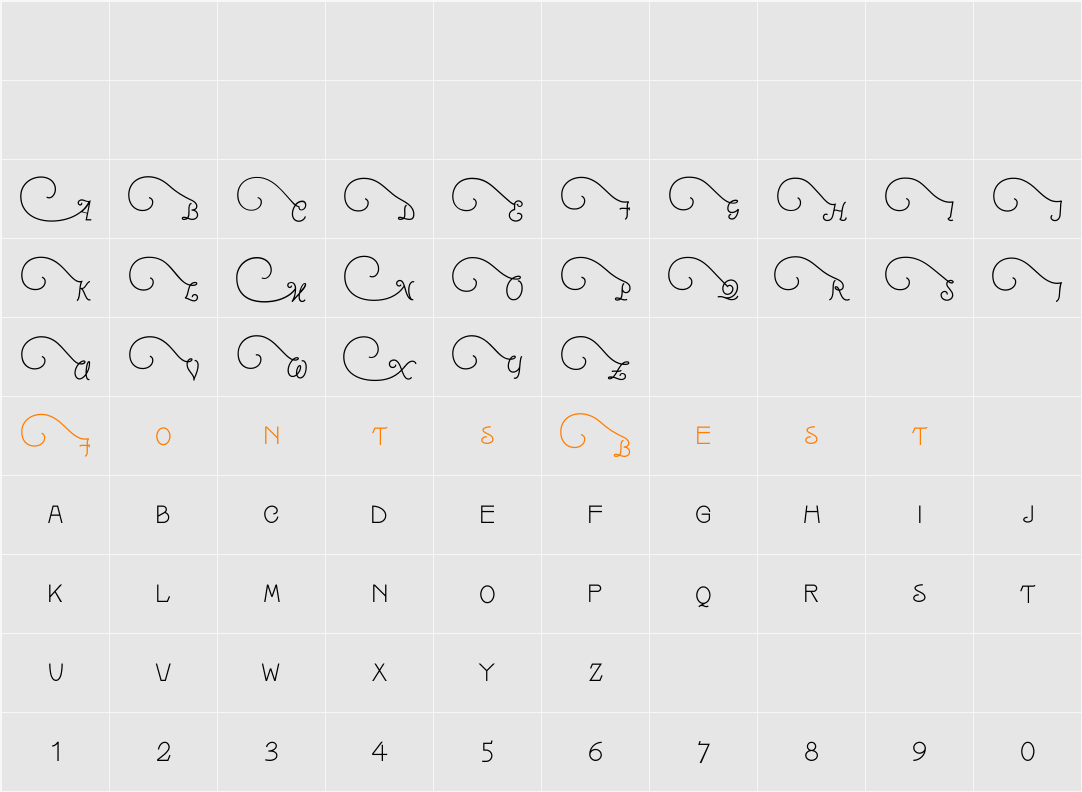This screenshot has height=792, width=1082.
Task: Select the plain letter J glyph
Action: [x=1027, y=515]
